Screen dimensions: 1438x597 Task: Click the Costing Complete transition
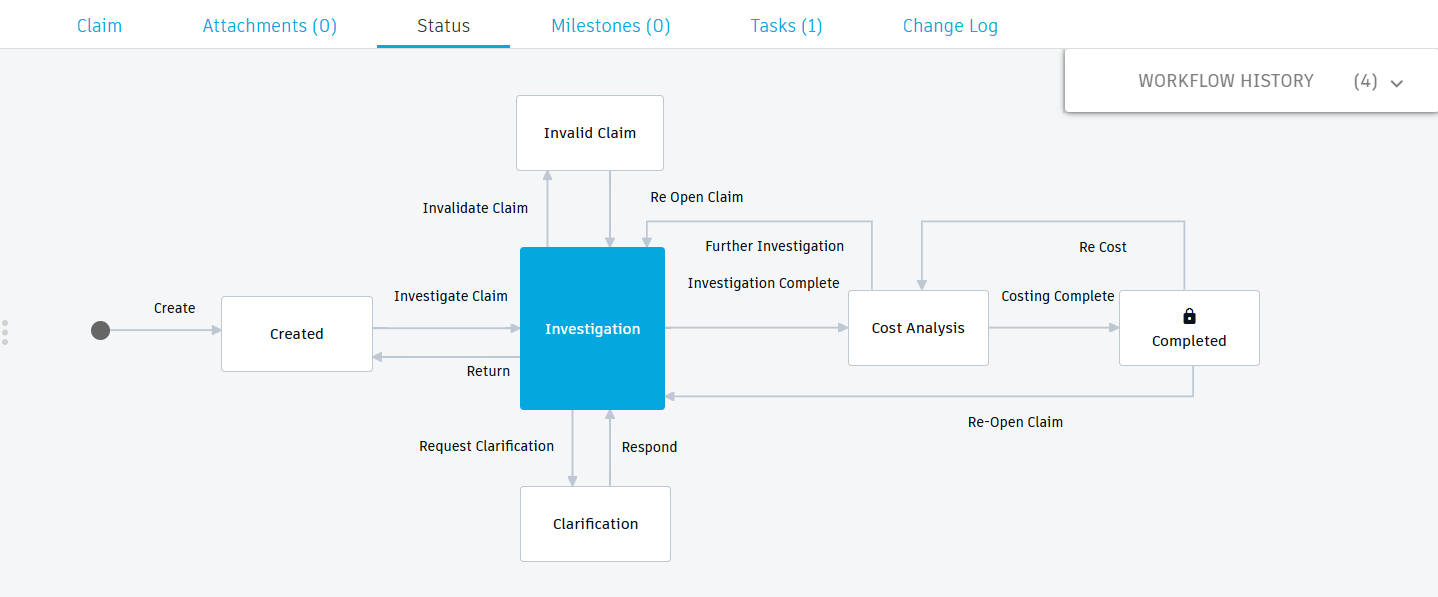1057,296
